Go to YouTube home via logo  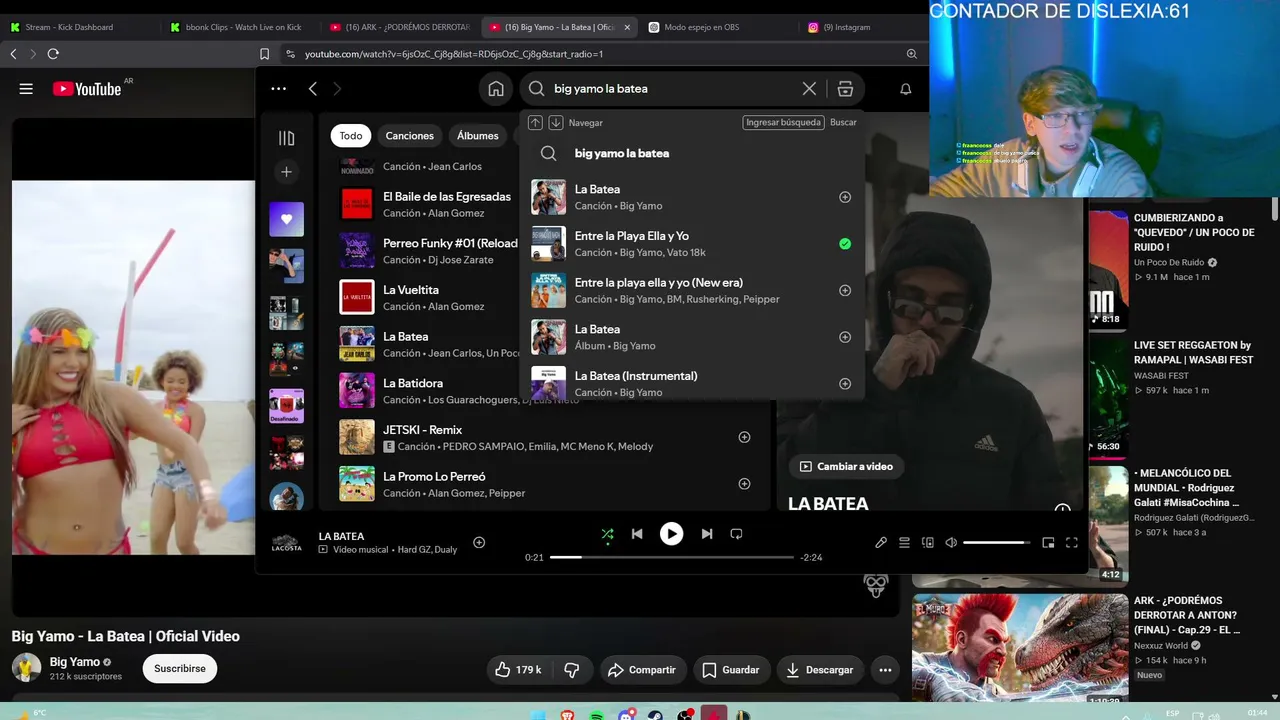pos(87,89)
